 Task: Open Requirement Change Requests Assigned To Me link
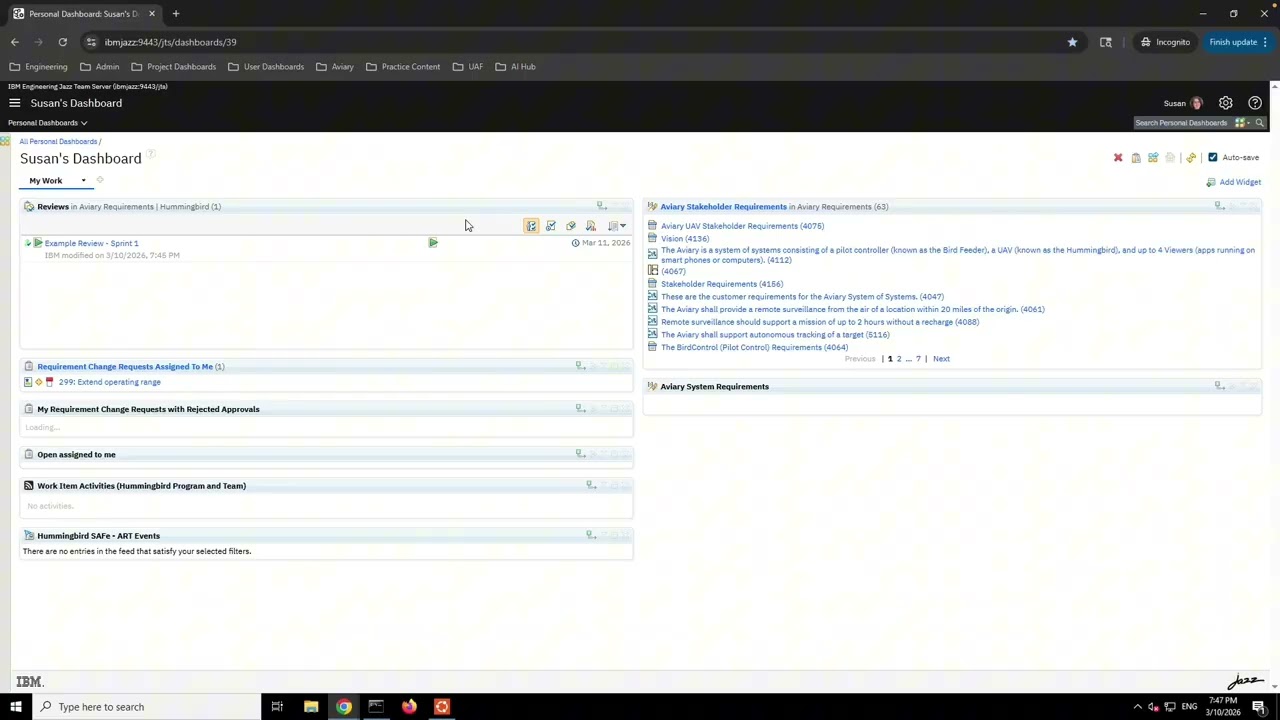125,366
